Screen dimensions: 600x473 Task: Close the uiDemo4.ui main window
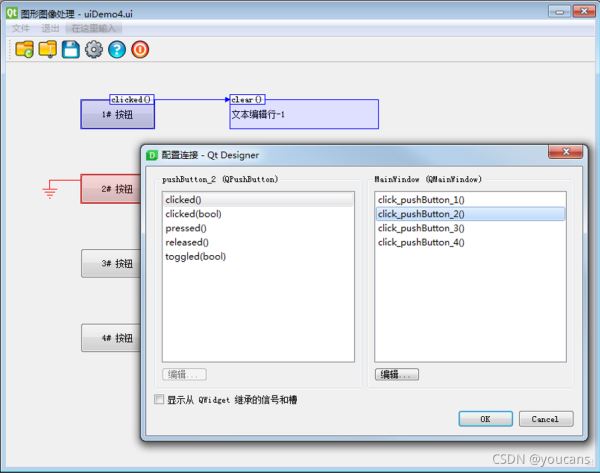coord(584,12)
